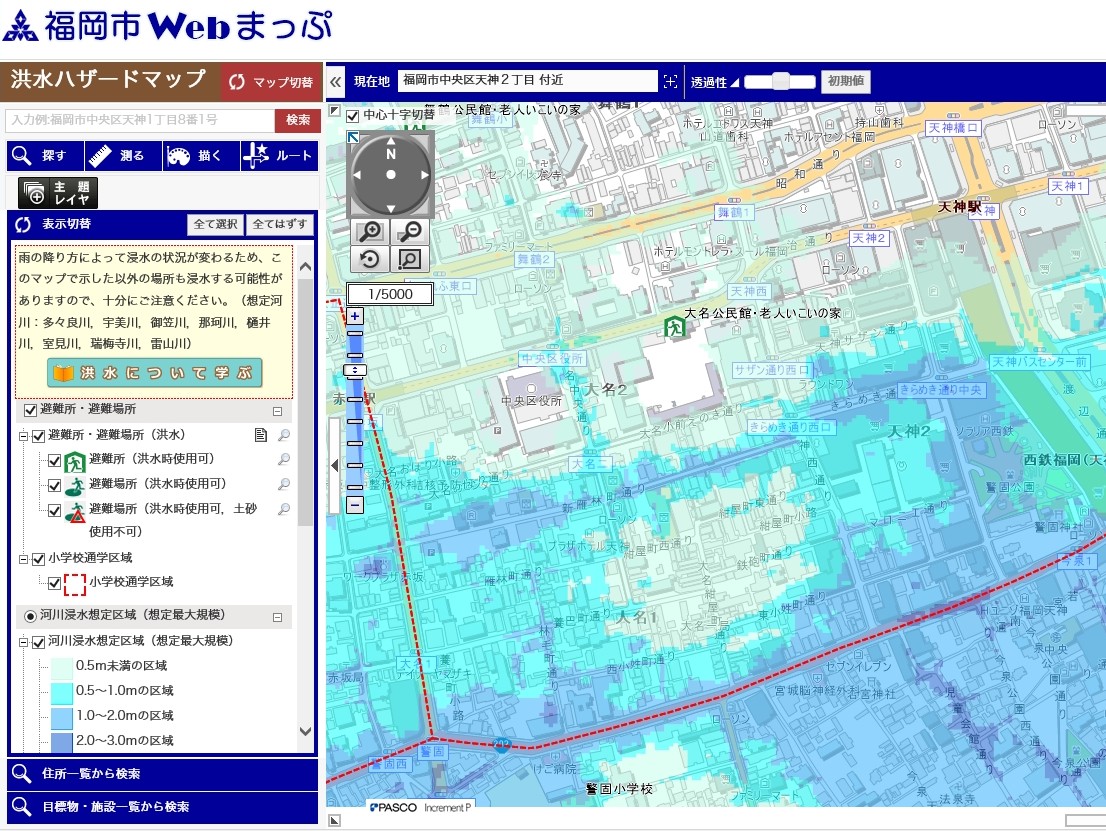Click the 0.5〜1.0mの区域 color swatch
The image size is (1106, 831).
[62, 692]
